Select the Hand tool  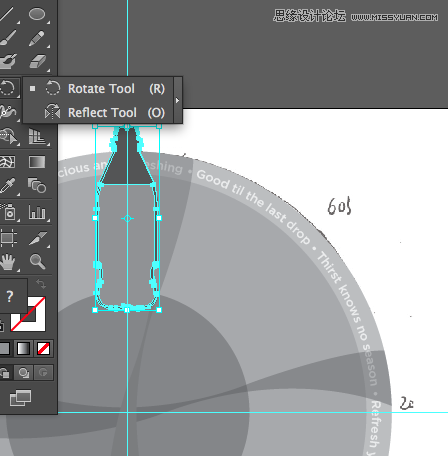(8, 262)
